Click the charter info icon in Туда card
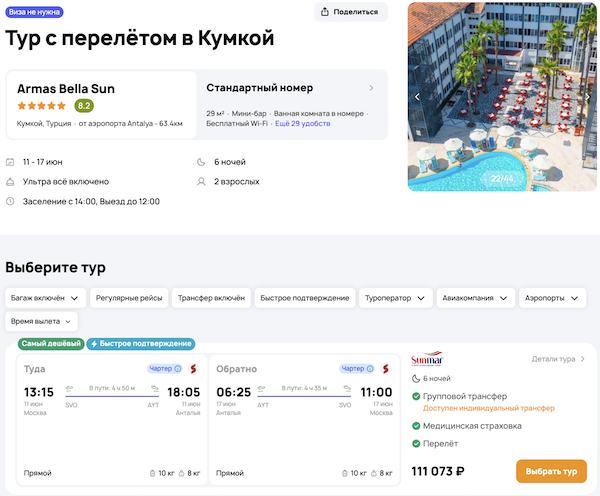600x496 pixels. click(177, 368)
